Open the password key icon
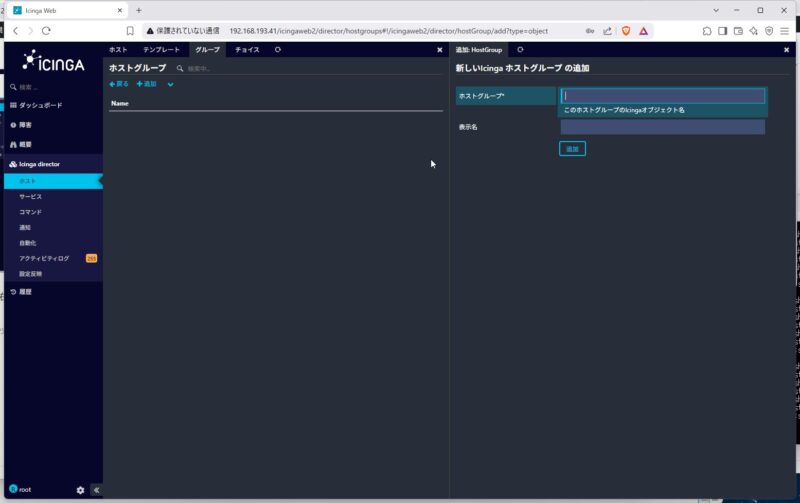 (x=590, y=31)
